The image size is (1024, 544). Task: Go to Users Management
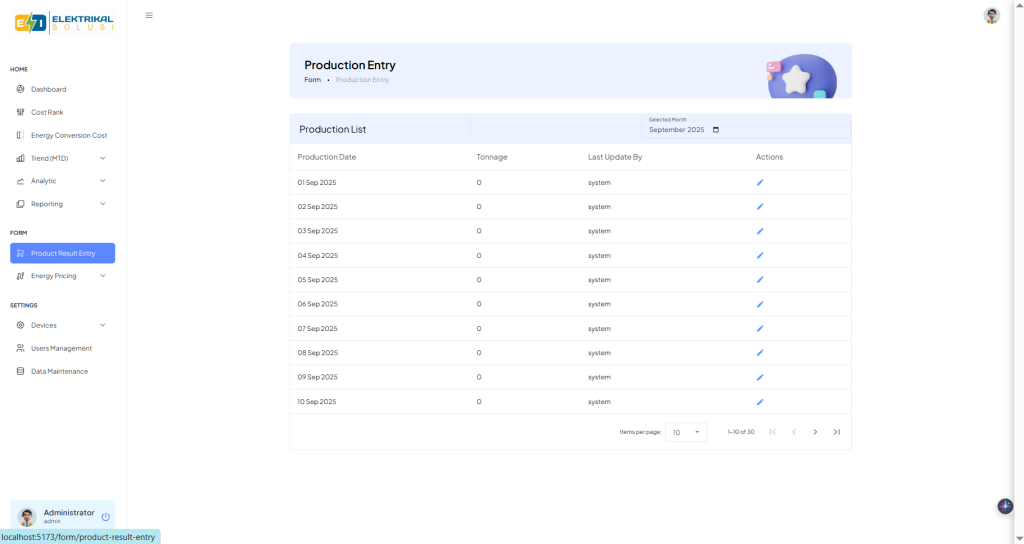61,348
